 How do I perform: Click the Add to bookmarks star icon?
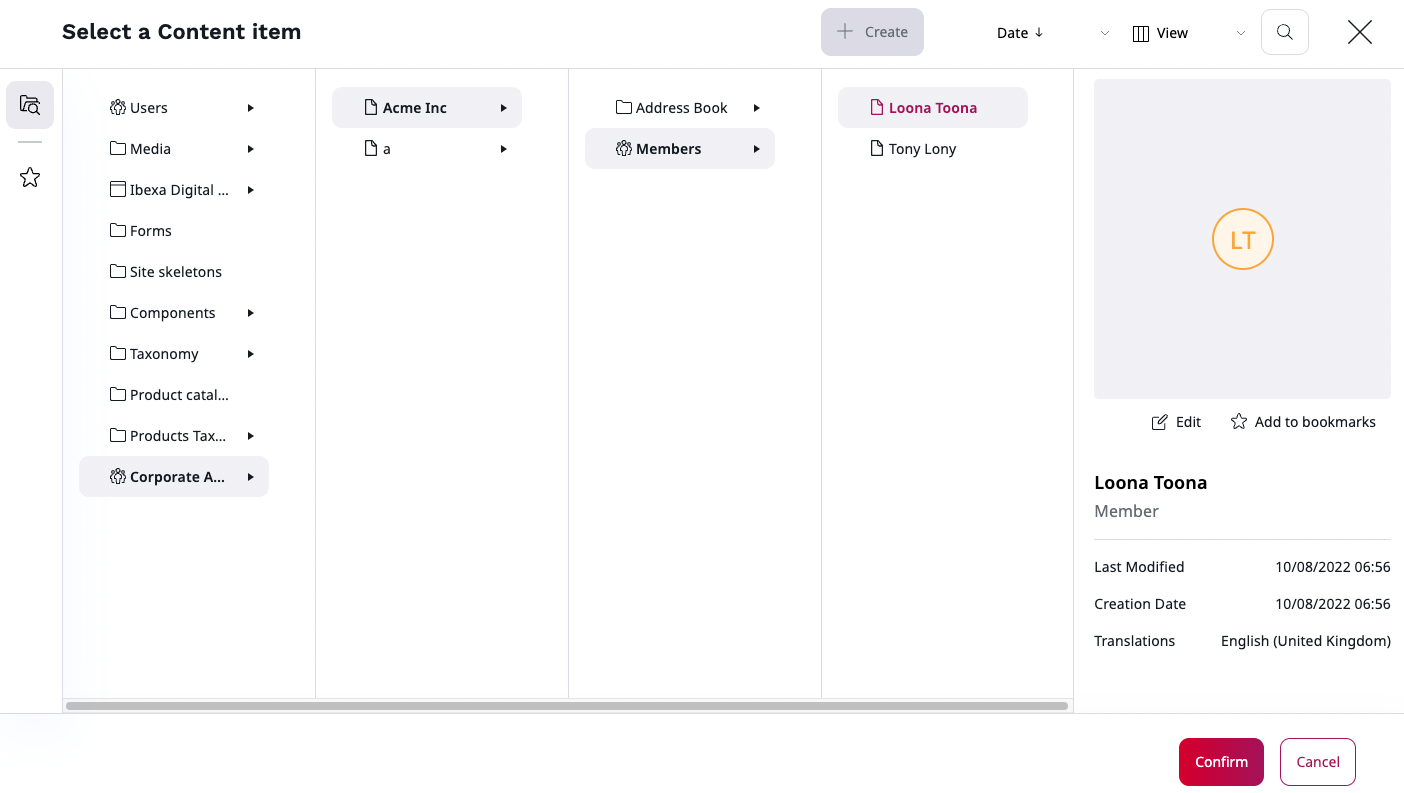(1239, 422)
